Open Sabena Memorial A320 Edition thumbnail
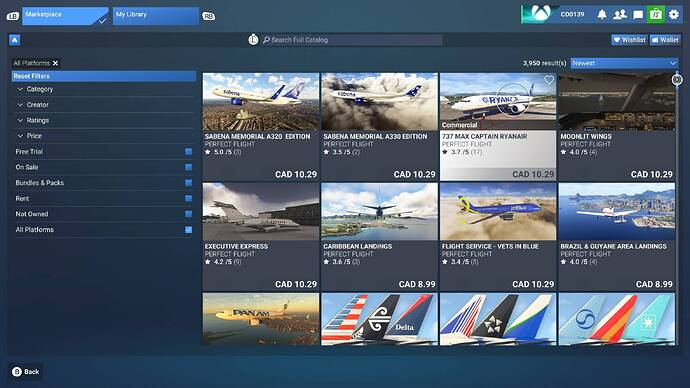 (261, 102)
